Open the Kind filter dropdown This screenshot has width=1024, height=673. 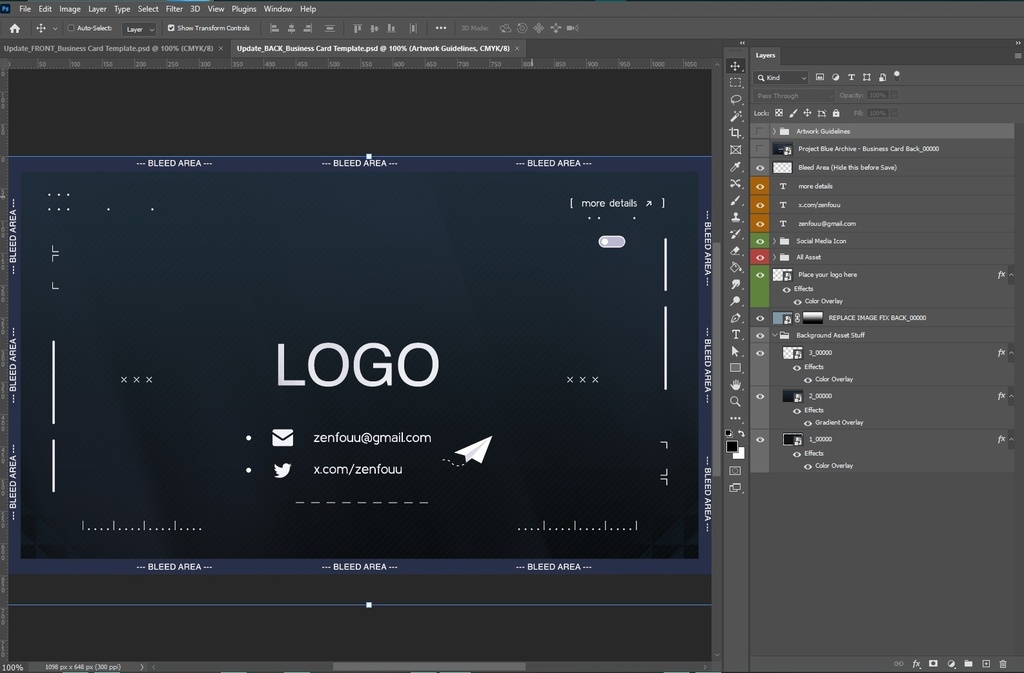click(782, 78)
